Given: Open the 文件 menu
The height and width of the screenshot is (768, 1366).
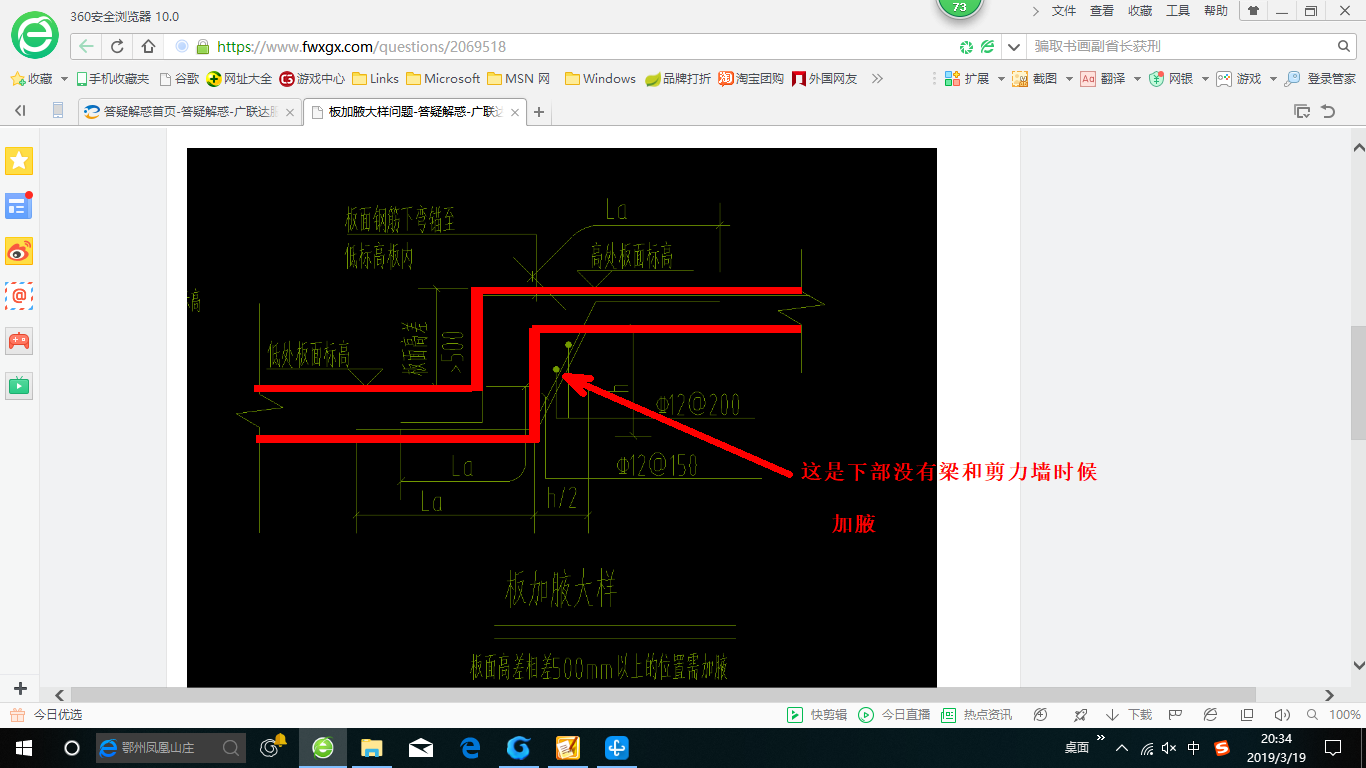Looking at the screenshot, I should click(1064, 11).
